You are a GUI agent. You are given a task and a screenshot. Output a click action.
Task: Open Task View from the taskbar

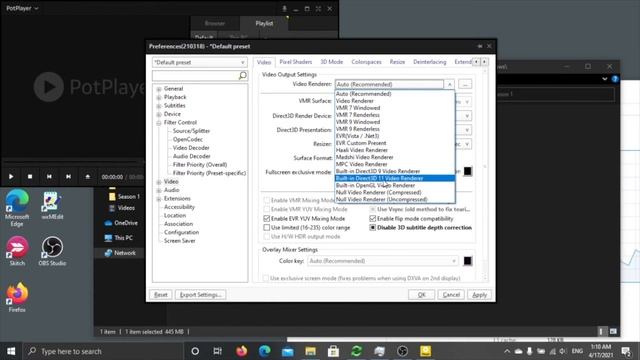click(218, 351)
